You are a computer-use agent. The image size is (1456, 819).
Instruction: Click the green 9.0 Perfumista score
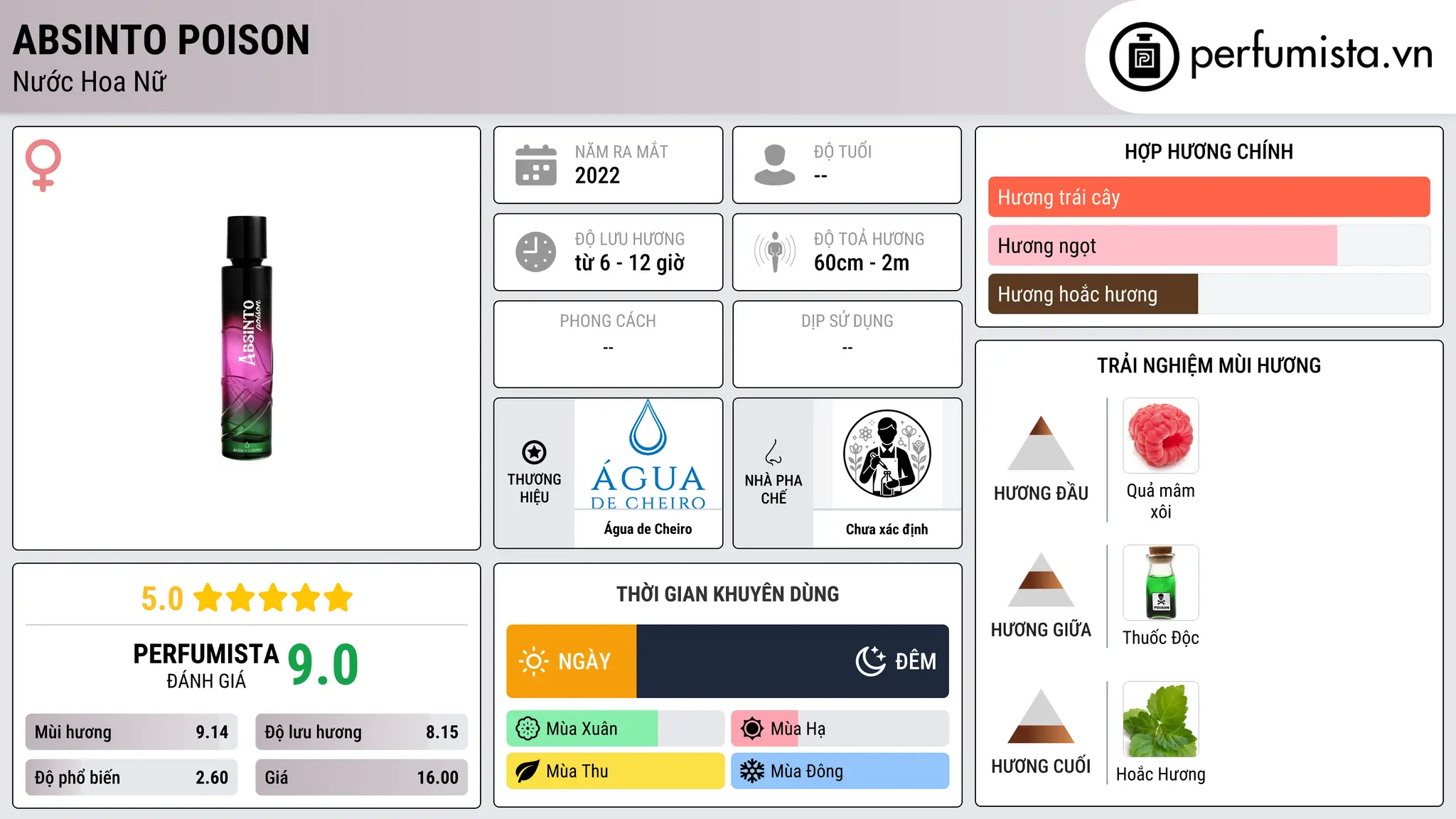[323, 665]
